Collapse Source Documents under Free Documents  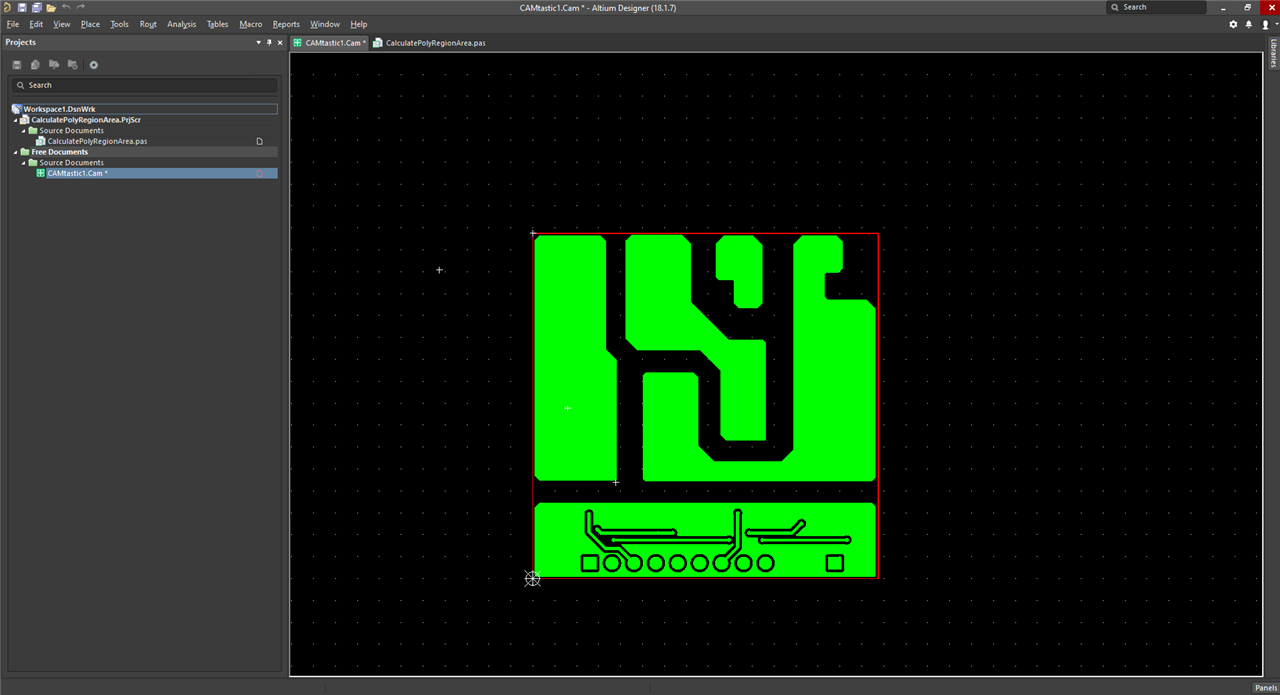[x=23, y=163]
